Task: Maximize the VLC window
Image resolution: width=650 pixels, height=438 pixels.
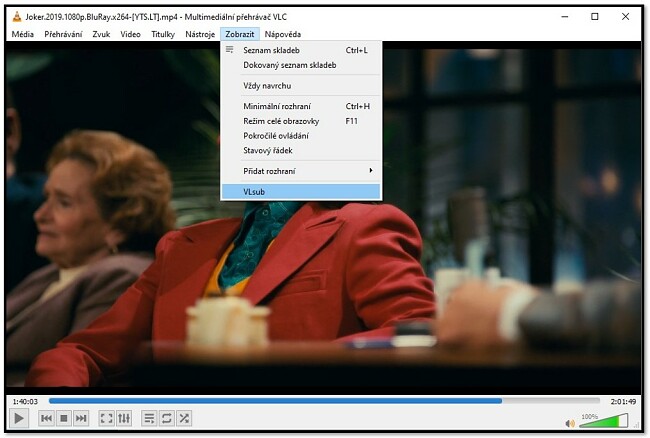Action: coord(595,17)
